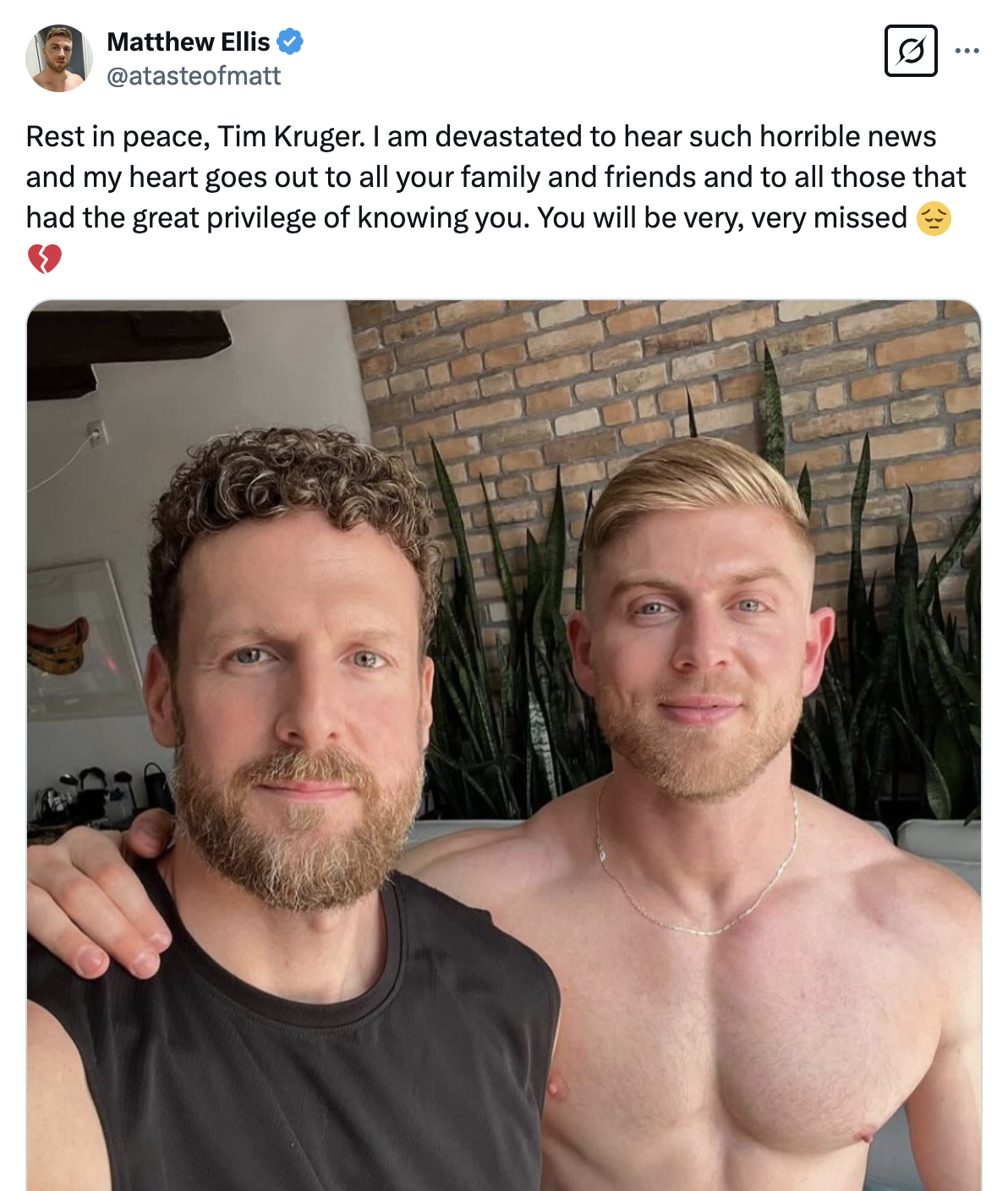Click the pensive face emoji
Viewport: 1008px width, 1191px height.
click(x=934, y=218)
